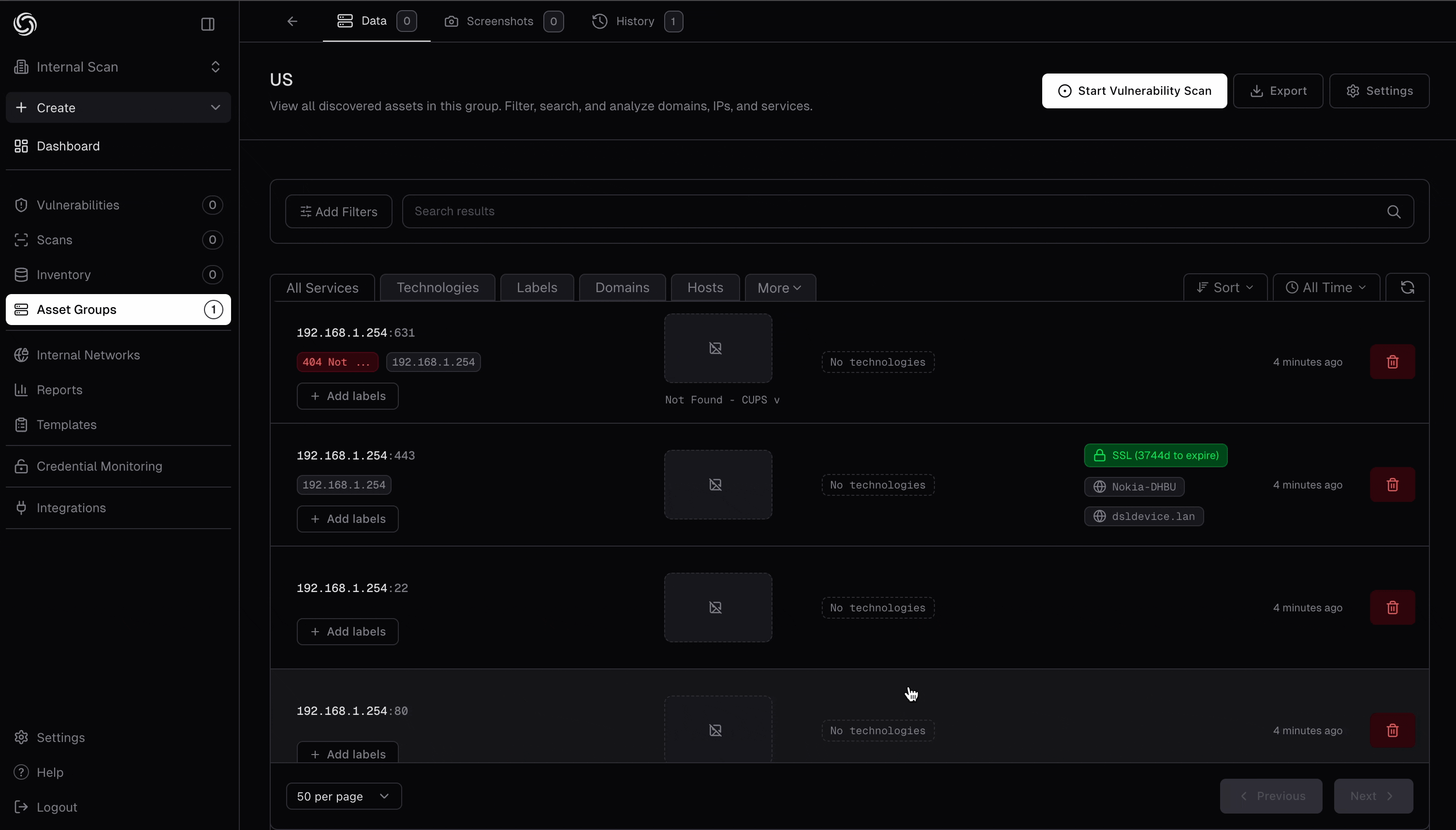The image size is (1456, 830).
Task: Open Vulnerabilities from the sidebar
Action: [118, 205]
